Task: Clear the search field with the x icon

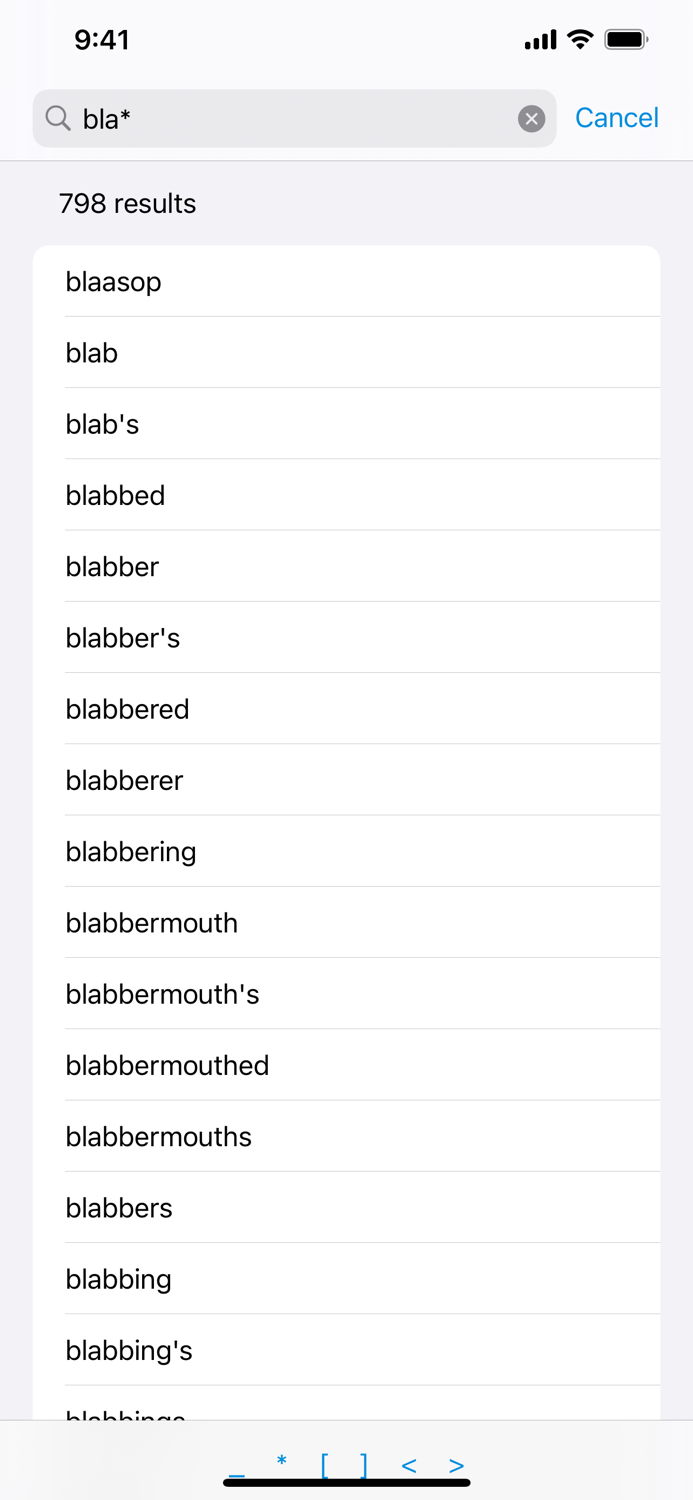Action: [x=531, y=118]
